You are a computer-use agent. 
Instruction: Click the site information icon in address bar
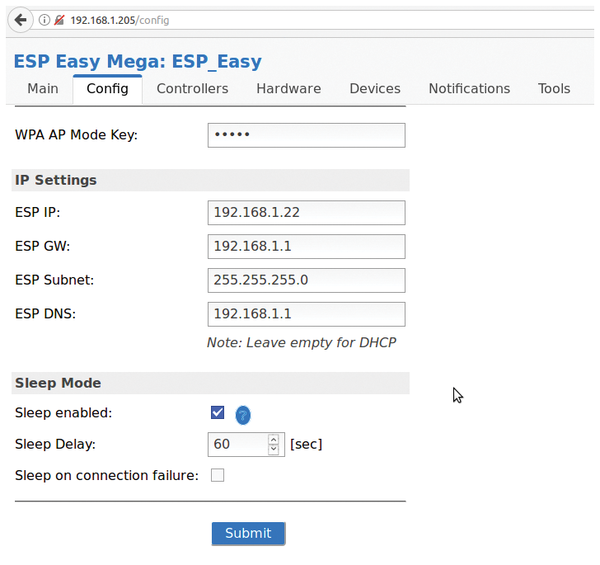44,20
